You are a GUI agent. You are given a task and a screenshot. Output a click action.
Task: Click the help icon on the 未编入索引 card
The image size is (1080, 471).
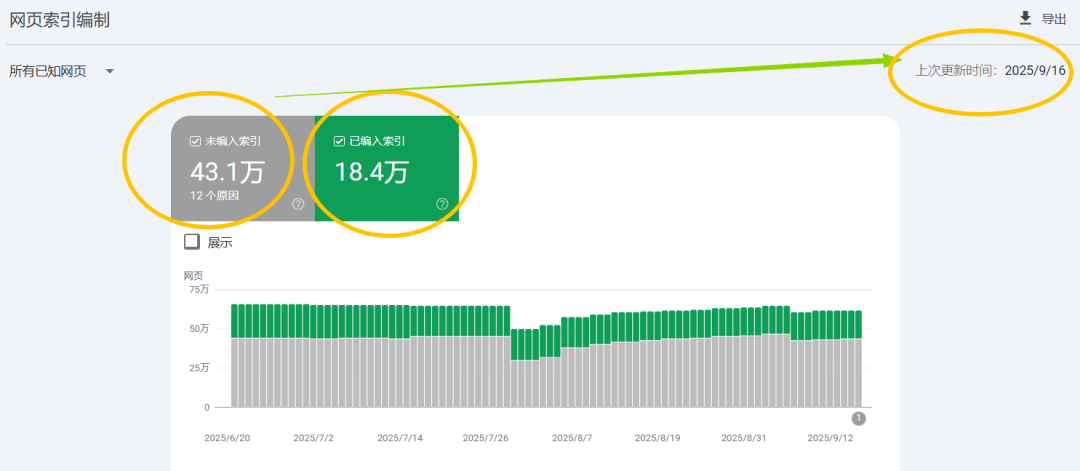[298, 204]
